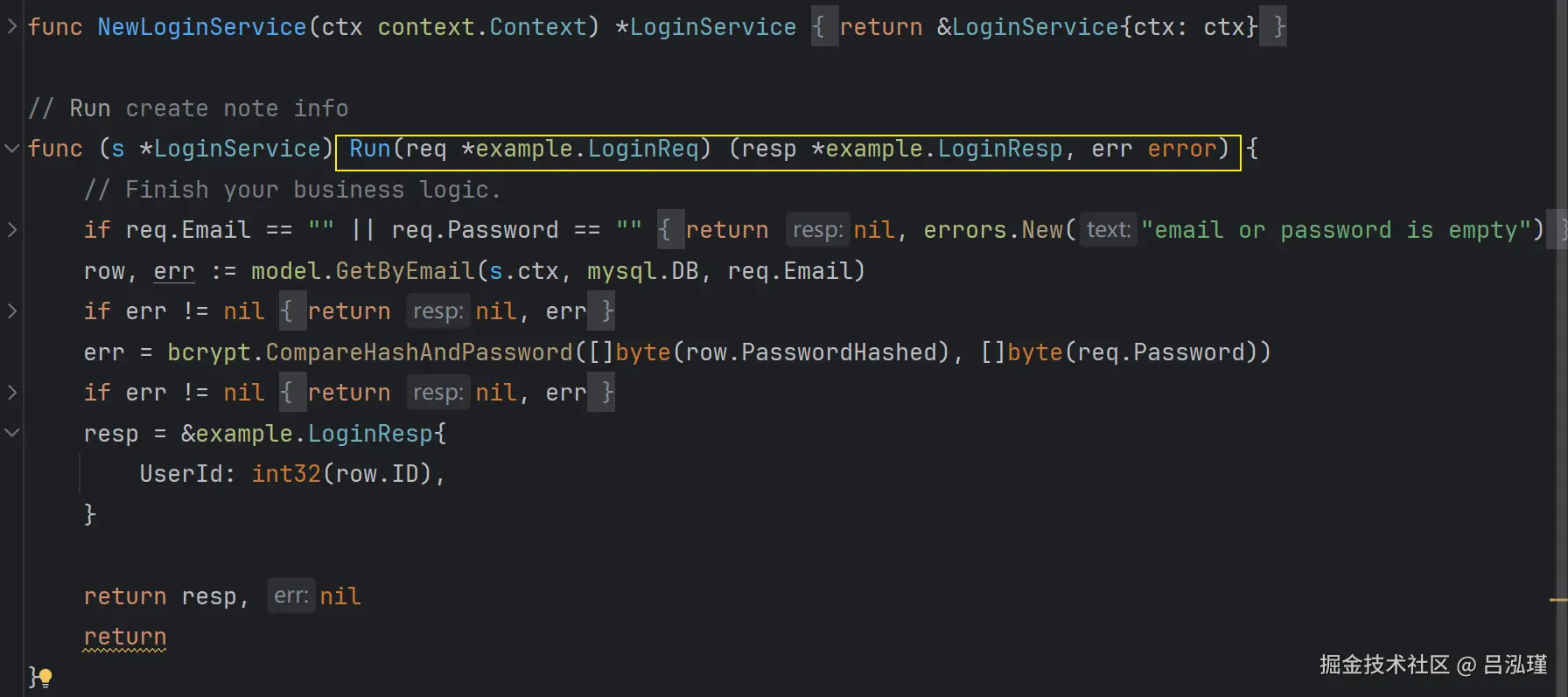
Task: Click the LoginReq type reference
Action: point(643,149)
